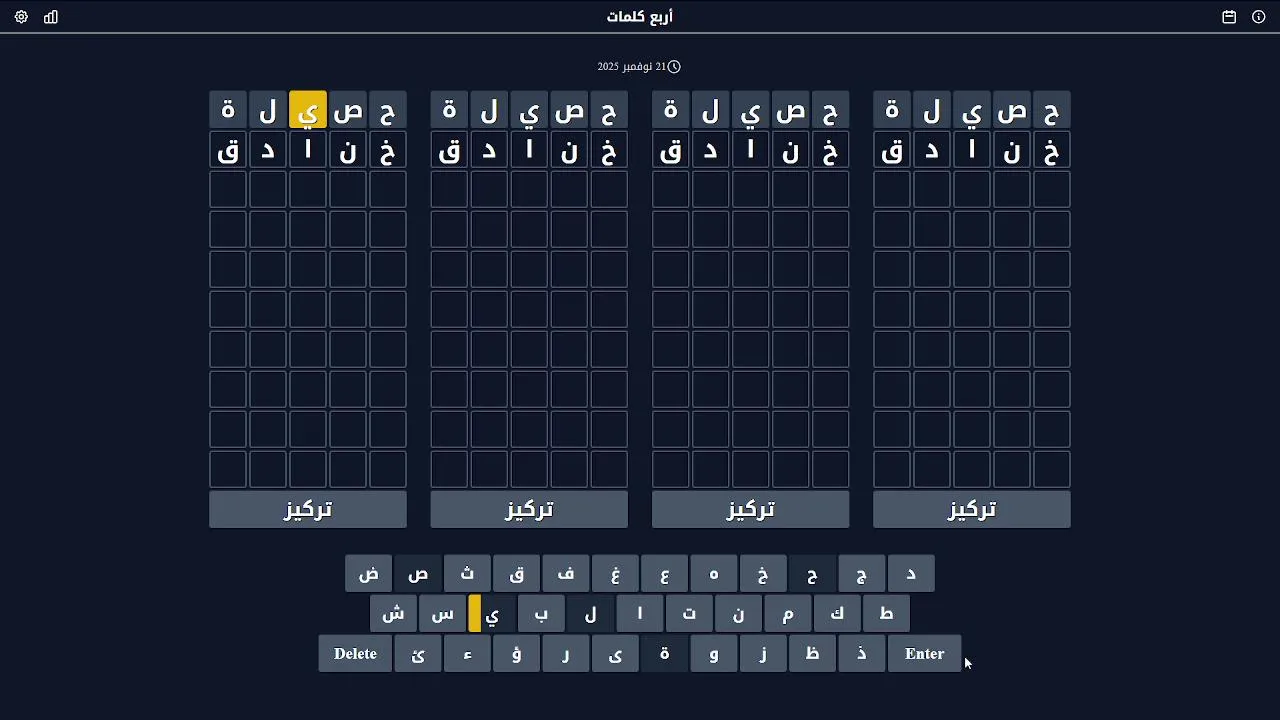This screenshot has height=720, width=1280.
Task: Tap the ل key on the keyboard
Action: [x=590, y=614]
